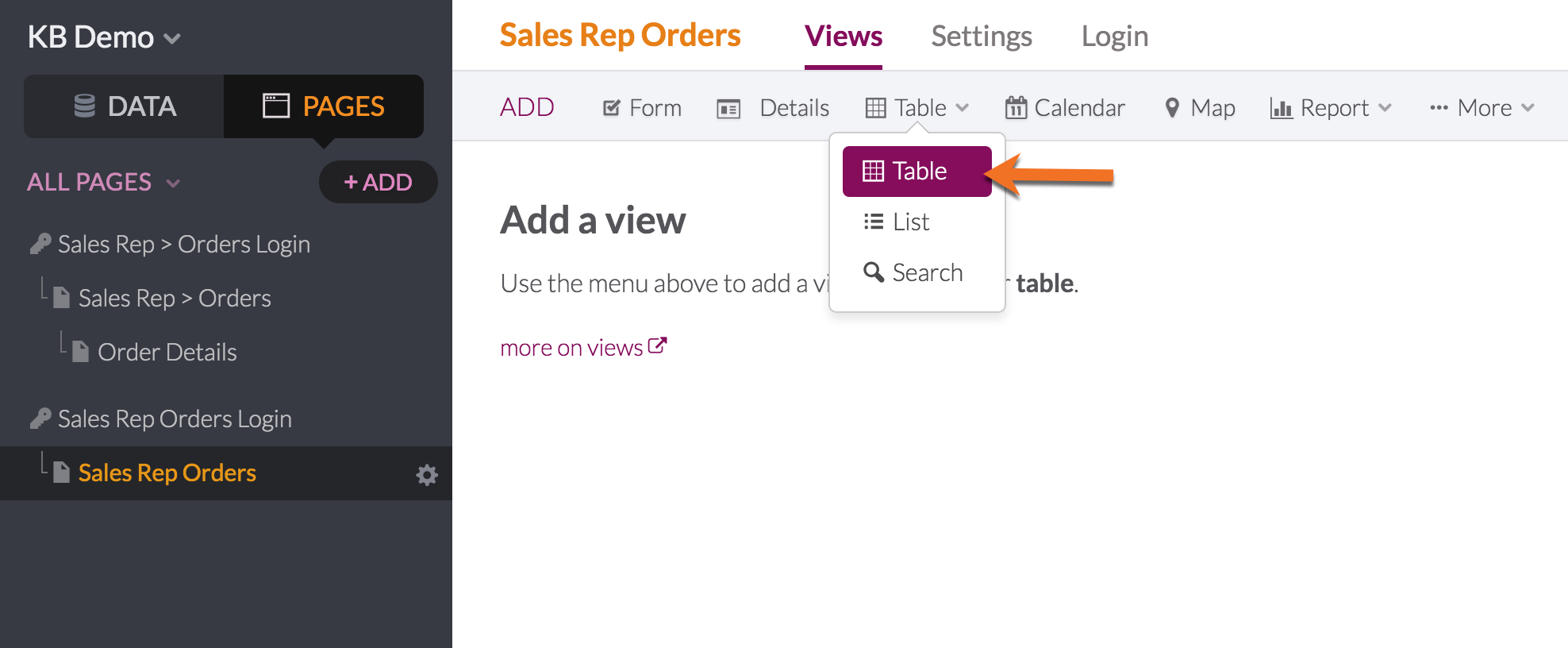This screenshot has height=648, width=1568.
Task: Expand the KB Demo app dropdown
Action: (x=172, y=38)
